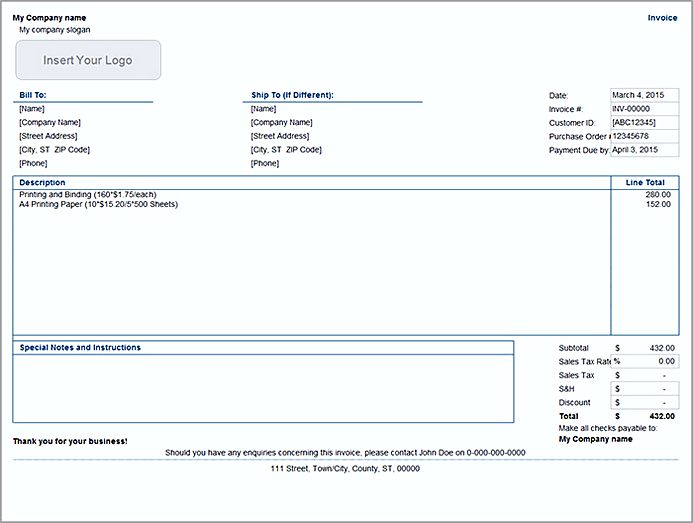Image resolution: width=693 pixels, height=523 pixels.
Task: Click the 'Discount' label
Action: click(574, 402)
